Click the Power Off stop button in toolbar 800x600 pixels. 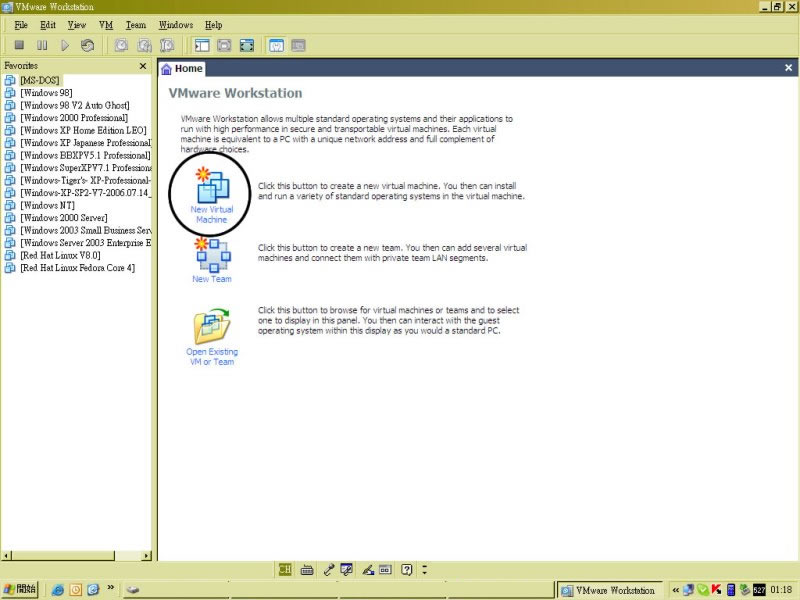tap(19, 45)
